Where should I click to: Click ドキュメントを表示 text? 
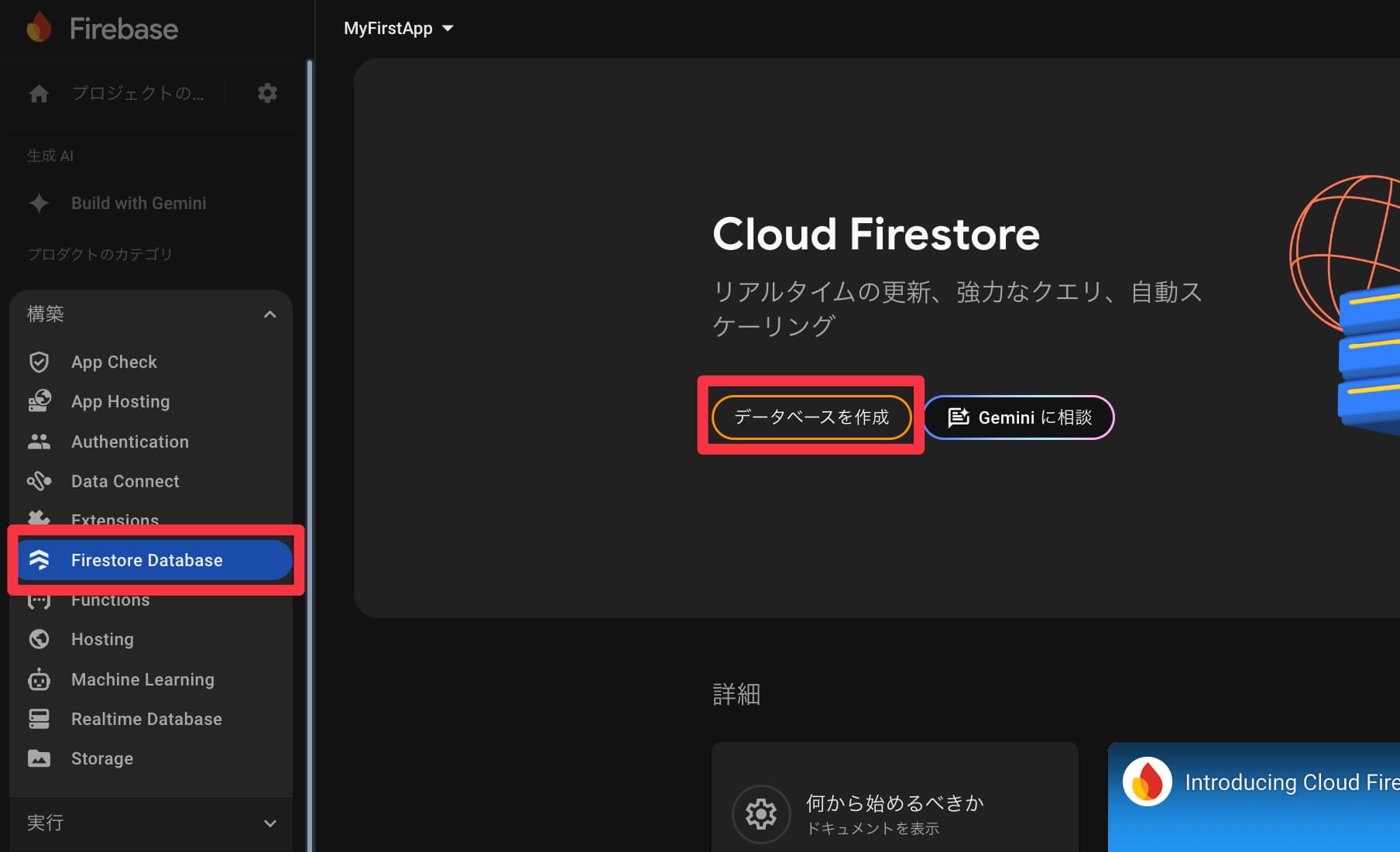[x=873, y=828]
